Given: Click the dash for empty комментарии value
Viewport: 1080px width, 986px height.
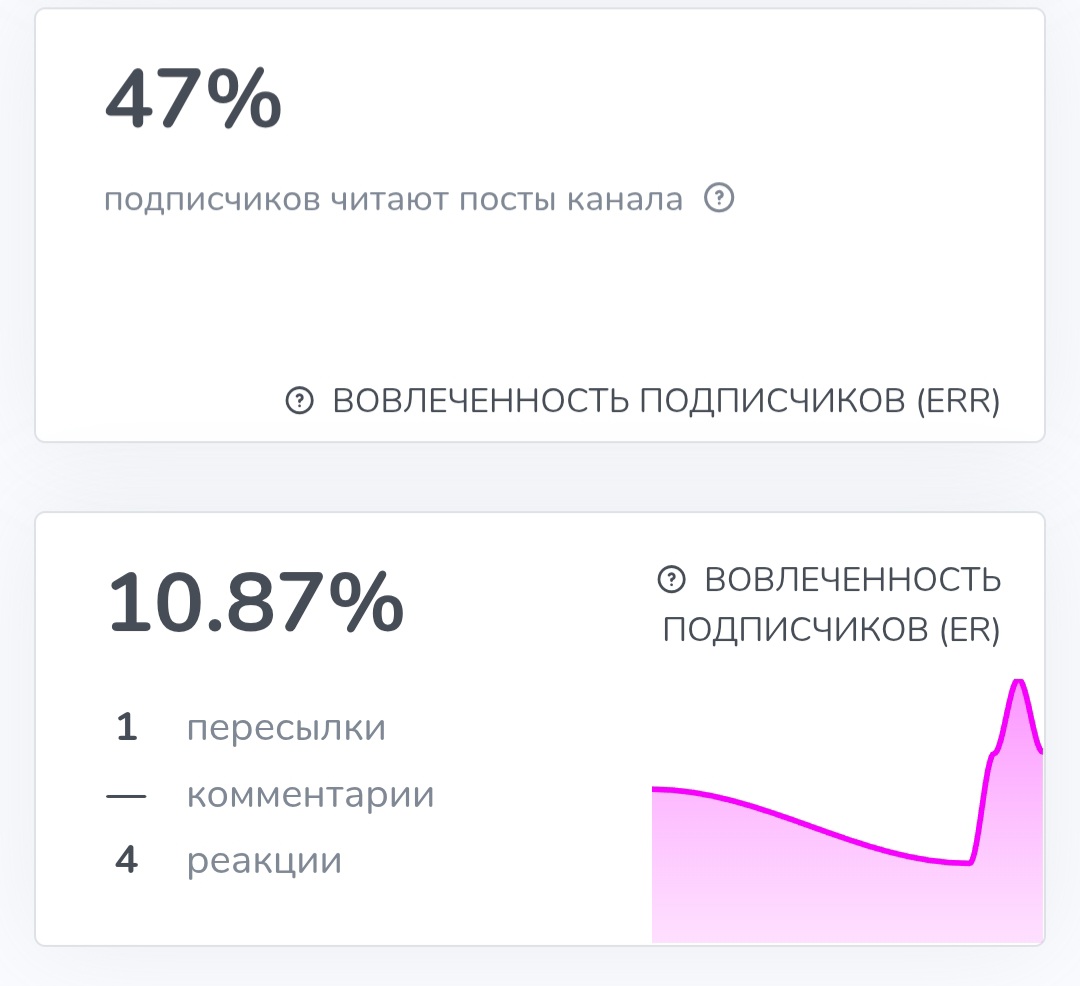Looking at the screenshot, I should (126, 793).
